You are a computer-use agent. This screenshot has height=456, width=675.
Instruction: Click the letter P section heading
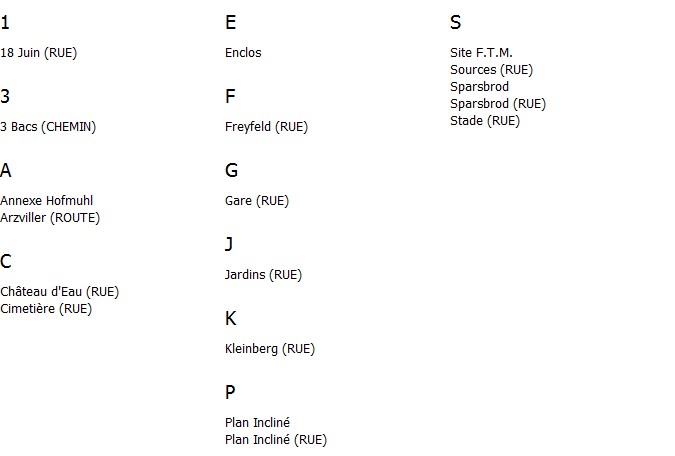pos(230,392)
